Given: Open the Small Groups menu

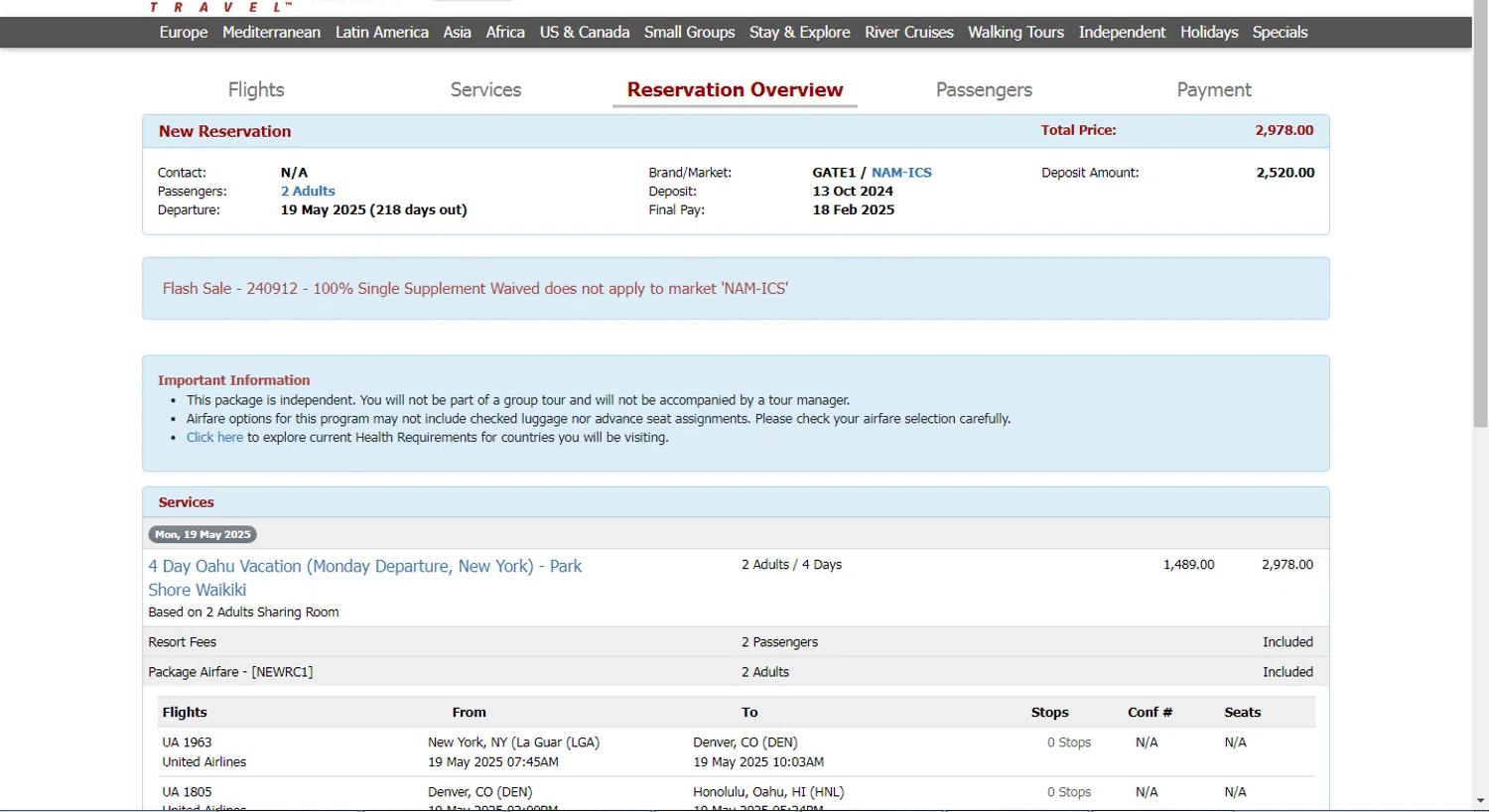Looking at the screenshot, I should point(690,32).
